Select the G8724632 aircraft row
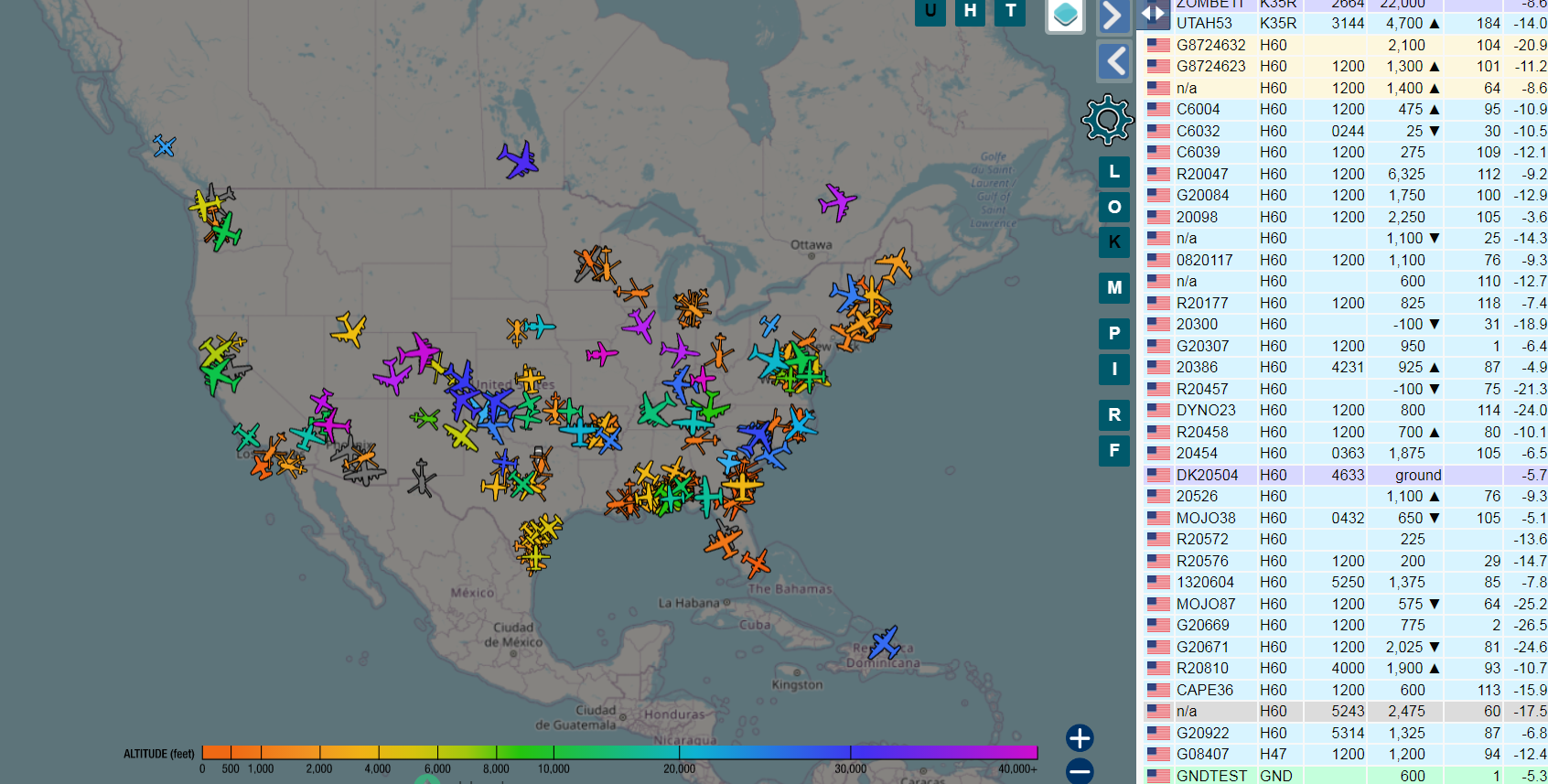This screenshot has width=1548, height=784. point(1344,45)
